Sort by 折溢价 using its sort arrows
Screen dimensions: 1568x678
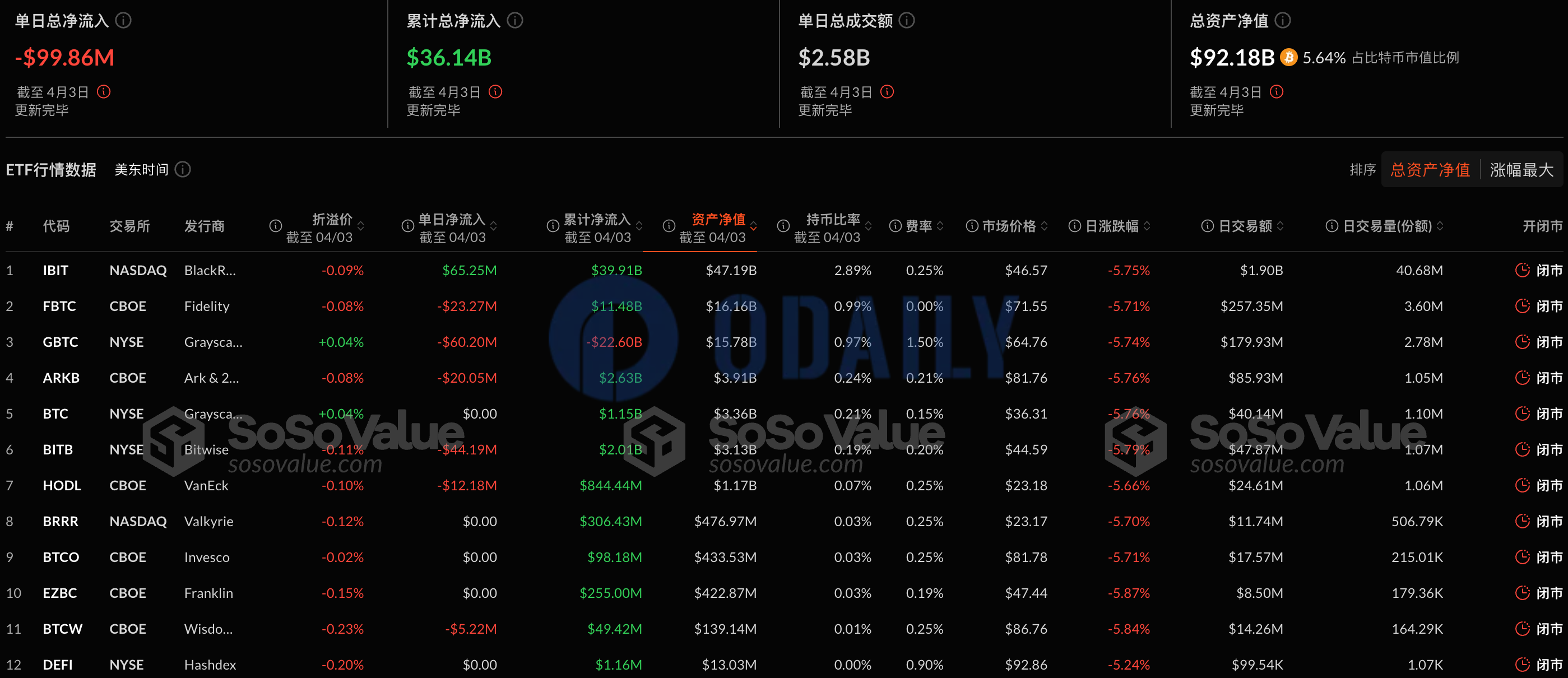pyautogui.click(x=361, y=226)
